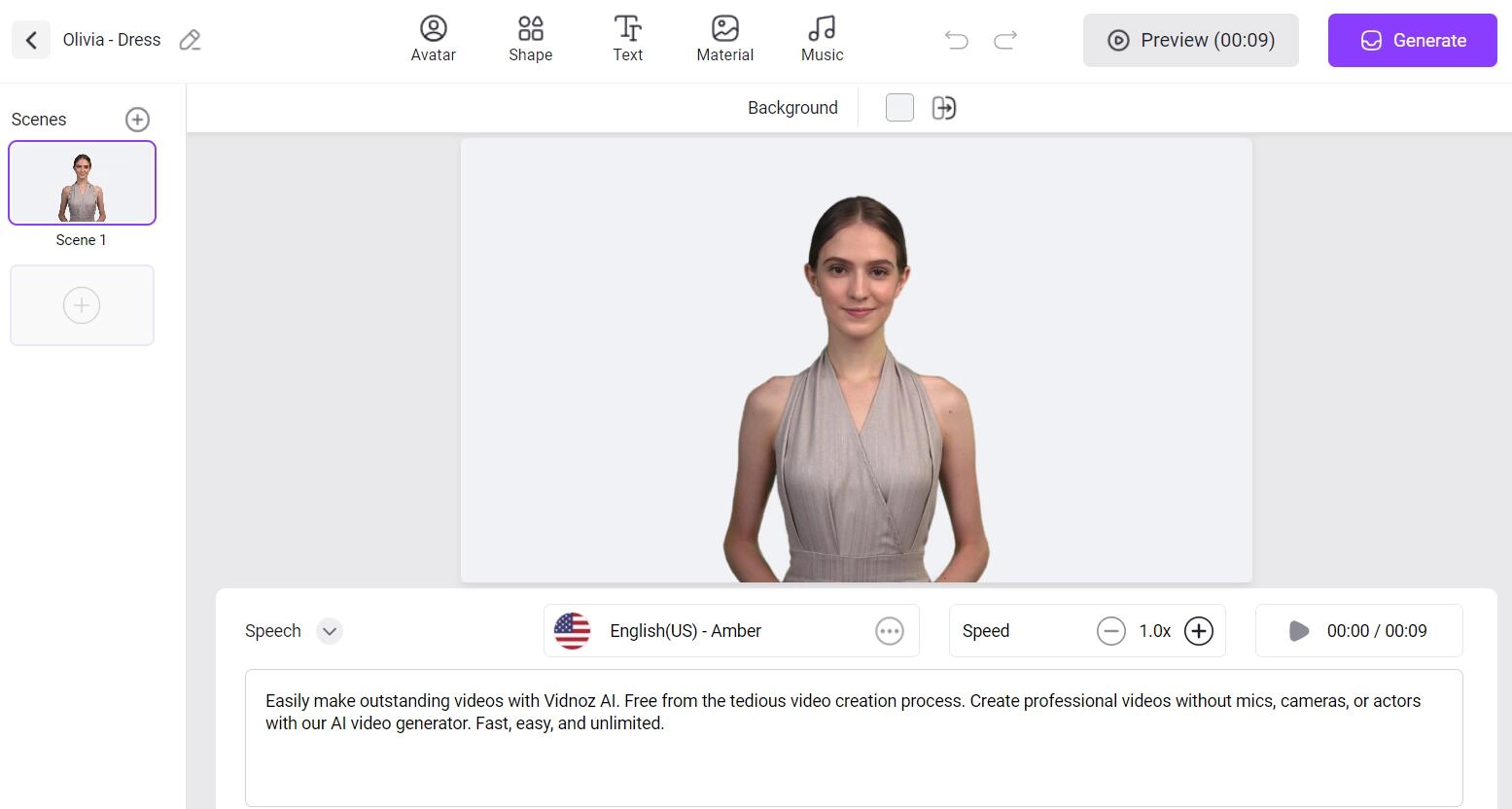The width and height of the screenshot is (1512, 809).
Task: Open the Avatar panel
Action: click(x=433, y=39)
